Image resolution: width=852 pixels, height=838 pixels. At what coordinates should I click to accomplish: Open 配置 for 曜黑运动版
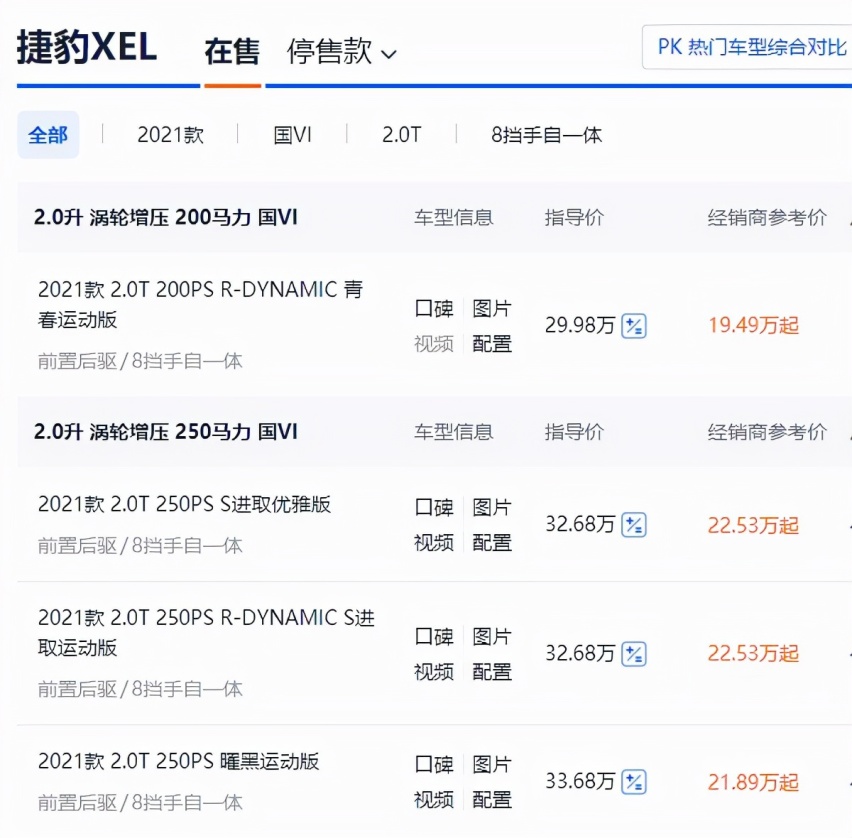[492, 800]
